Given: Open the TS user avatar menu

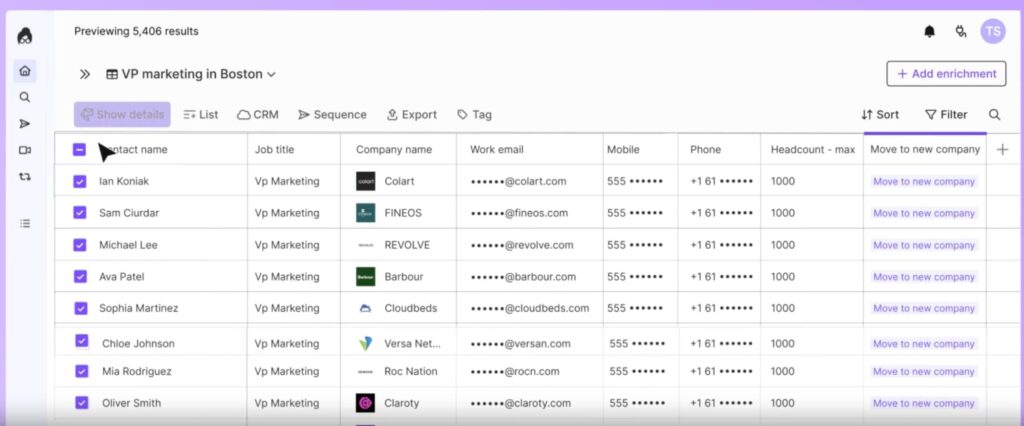Looking at the screenshot, I should tap(992, 31).
